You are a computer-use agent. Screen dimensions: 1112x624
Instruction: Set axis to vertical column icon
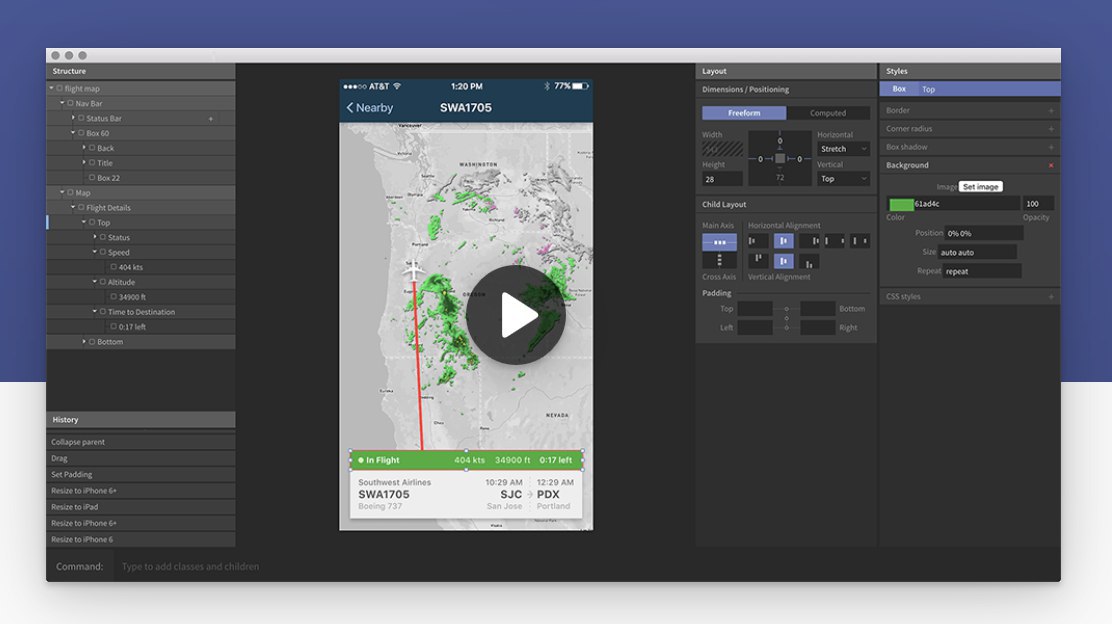719,260
